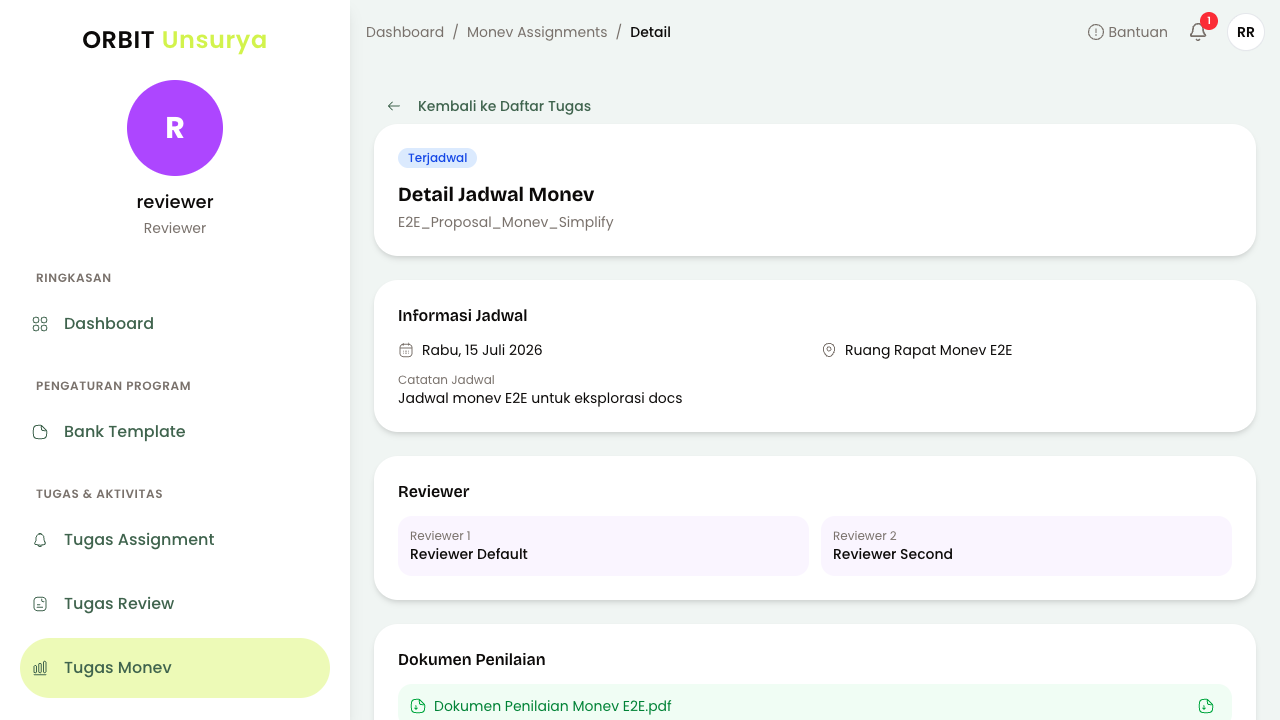Click the Dashboard grid icon
The width and height of the screenshot is (1280, 720).
(x=40, y=324)
